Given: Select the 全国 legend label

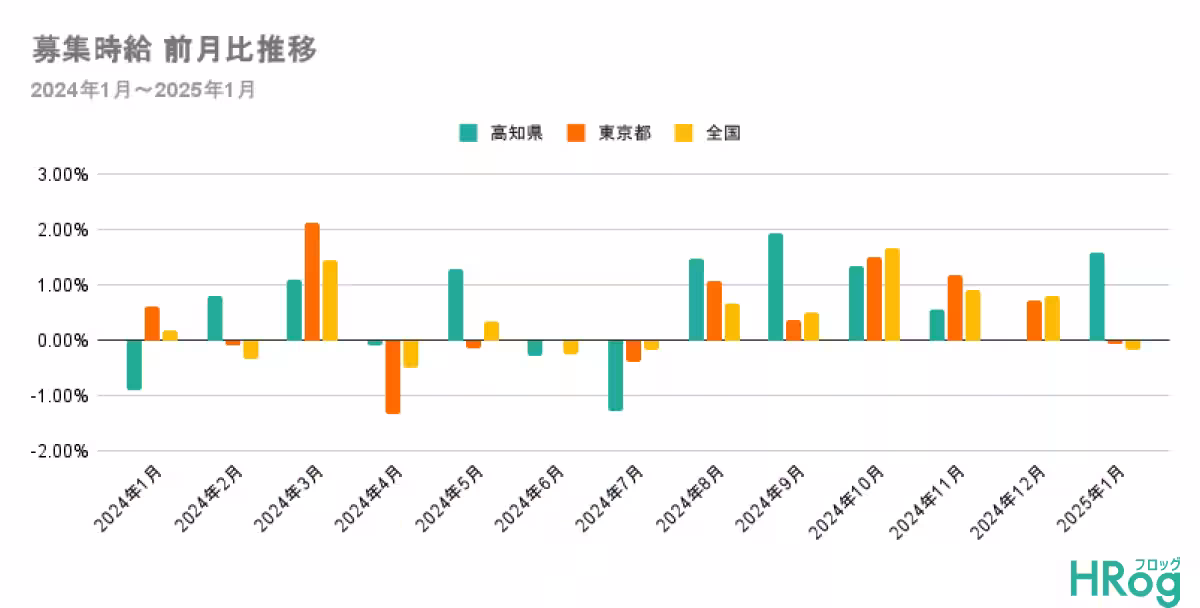Looking at the screenshot, I should (723, 133).
